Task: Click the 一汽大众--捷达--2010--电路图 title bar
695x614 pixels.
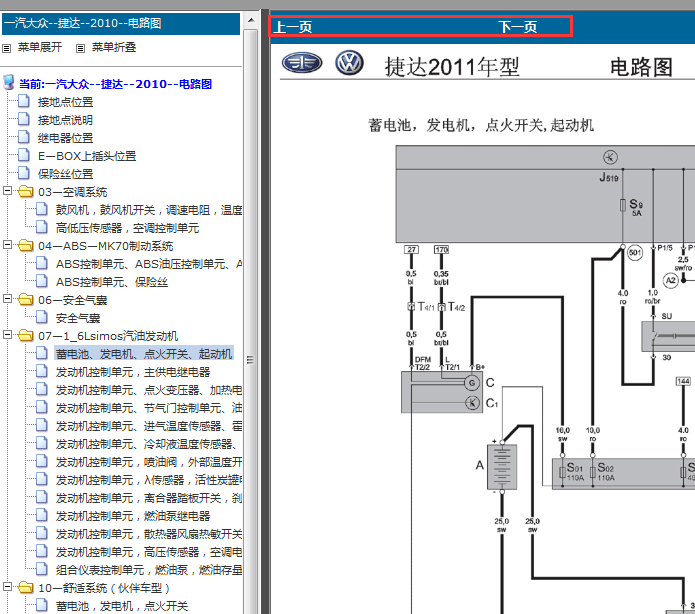Action: coord(121,23)
